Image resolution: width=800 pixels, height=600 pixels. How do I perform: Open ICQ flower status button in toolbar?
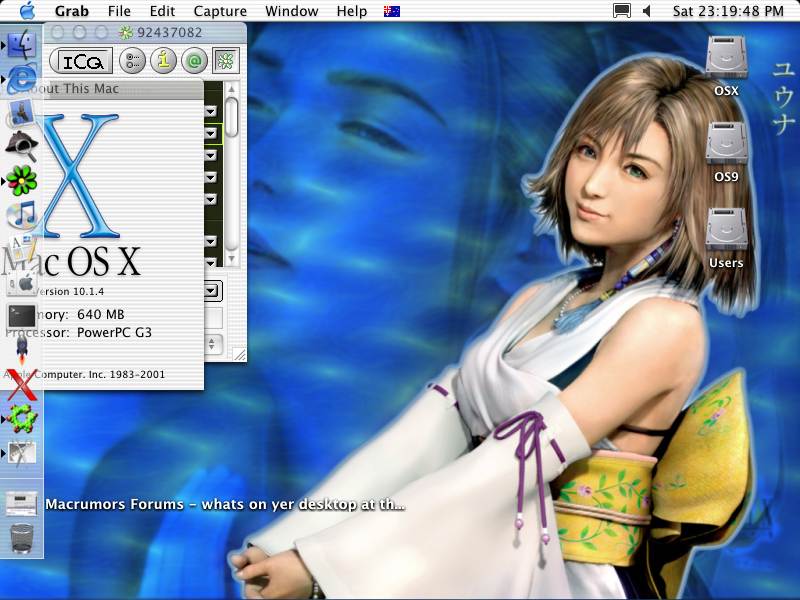coord(226,61)
